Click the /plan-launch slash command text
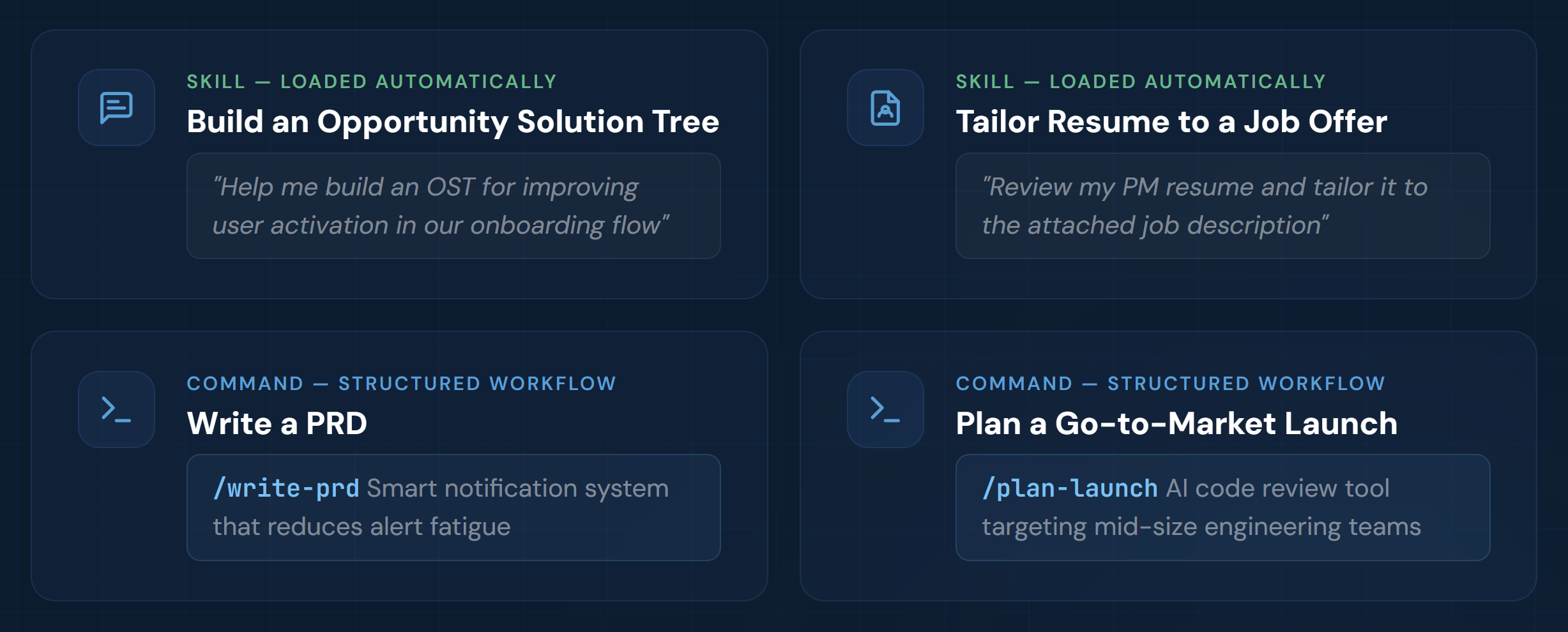 (x=1068, y=487)
